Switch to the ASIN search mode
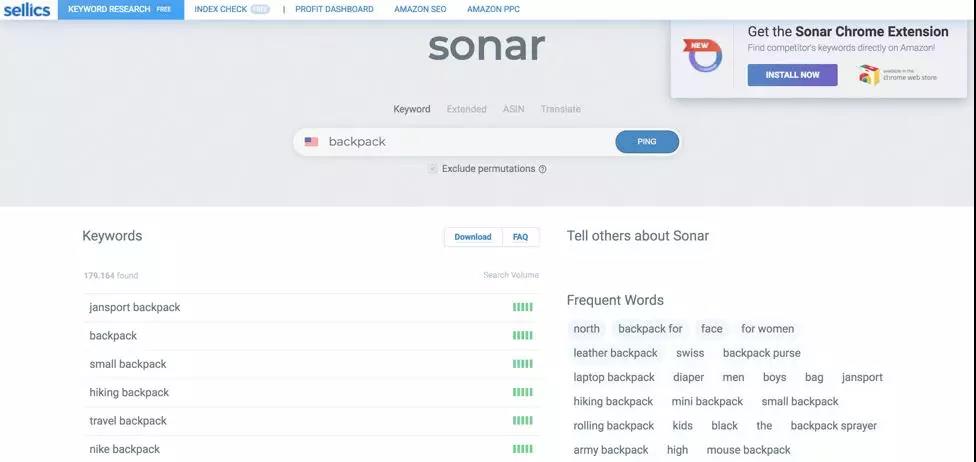This screenshot has width=976, height=462. point(514,109)
